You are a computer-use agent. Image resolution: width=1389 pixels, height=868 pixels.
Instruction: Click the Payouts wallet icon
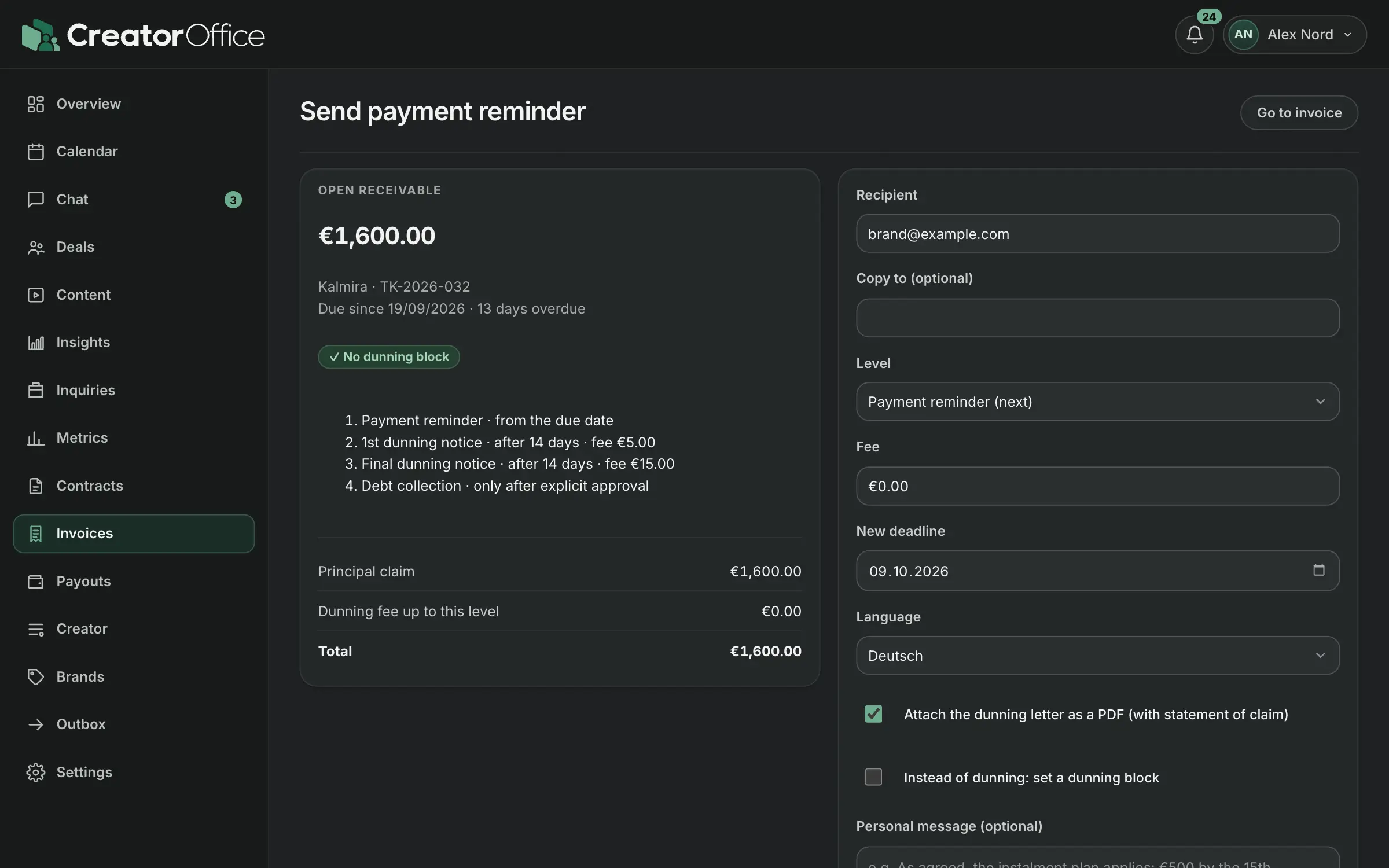tap(36, 582)
